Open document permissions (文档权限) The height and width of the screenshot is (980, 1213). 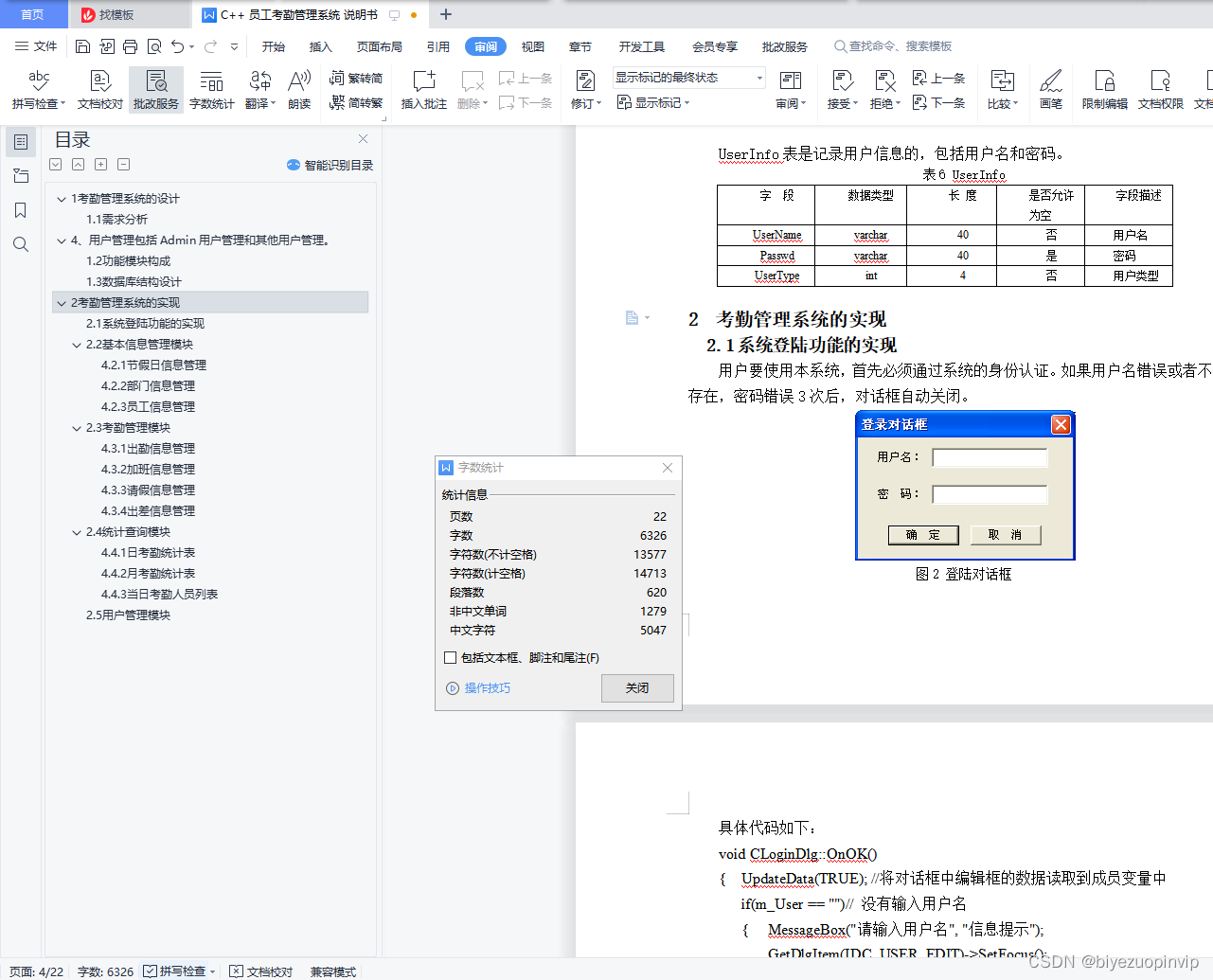click(x=1161, y=89)
